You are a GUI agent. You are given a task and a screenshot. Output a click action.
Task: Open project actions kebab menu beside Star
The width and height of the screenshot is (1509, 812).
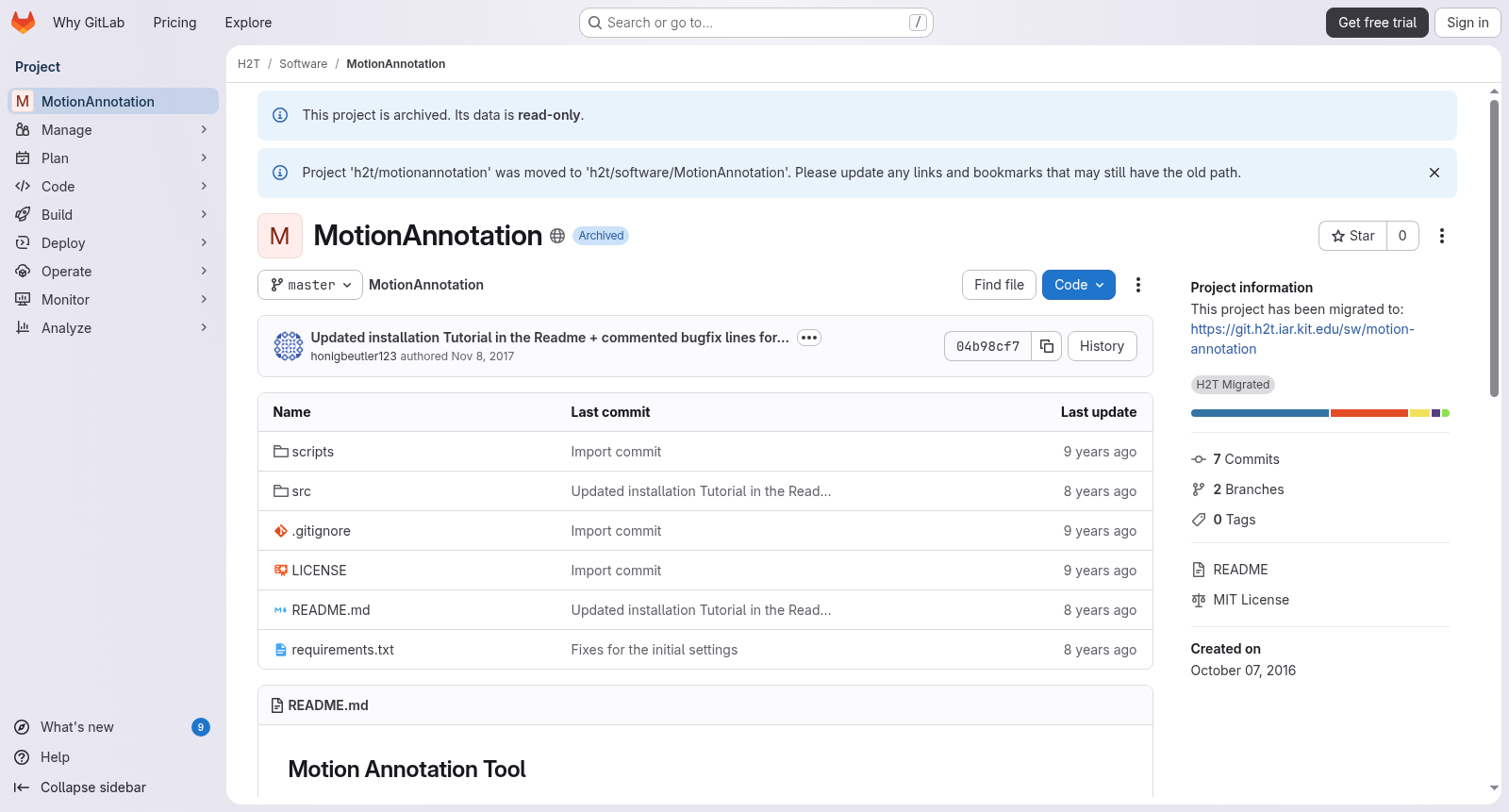1442,236
